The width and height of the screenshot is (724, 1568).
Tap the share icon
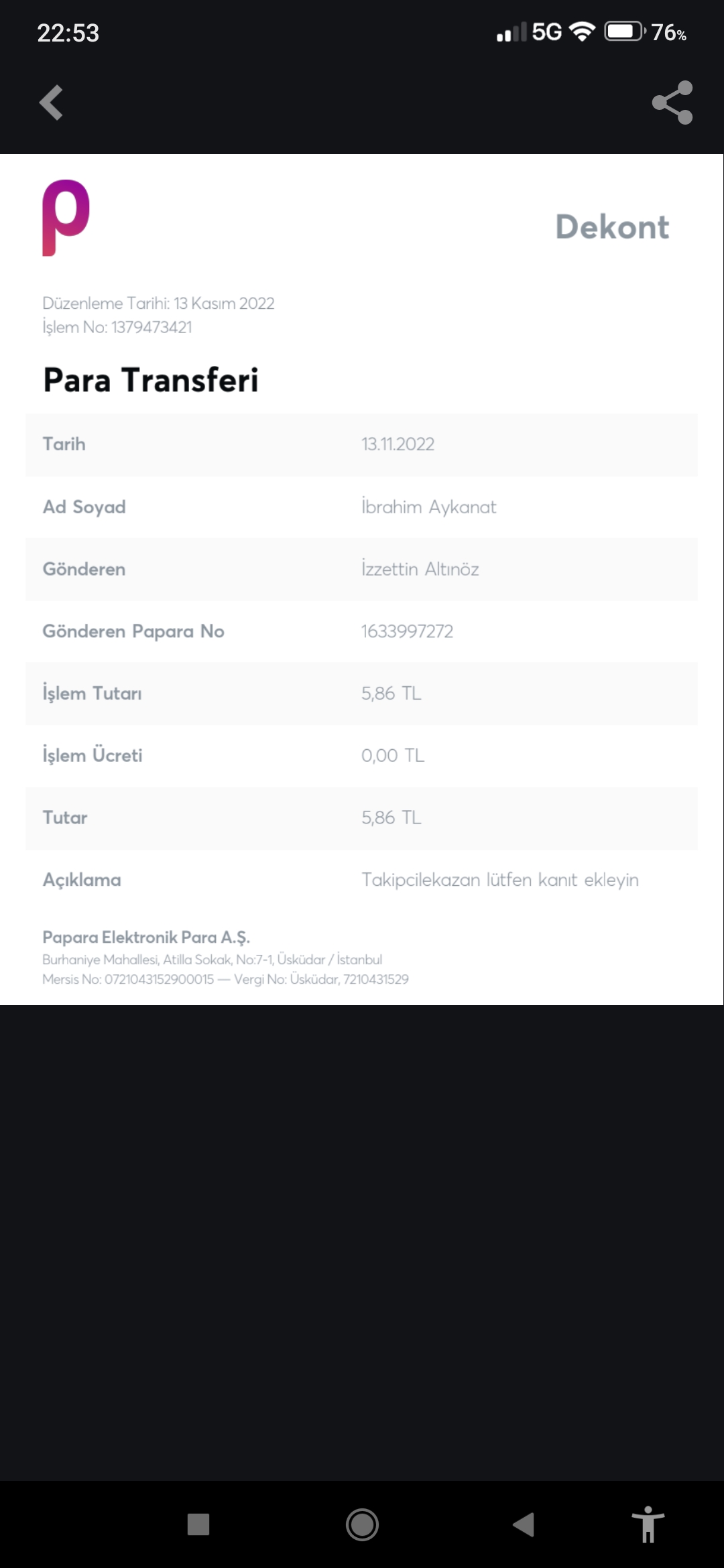(x=672, y=103)
